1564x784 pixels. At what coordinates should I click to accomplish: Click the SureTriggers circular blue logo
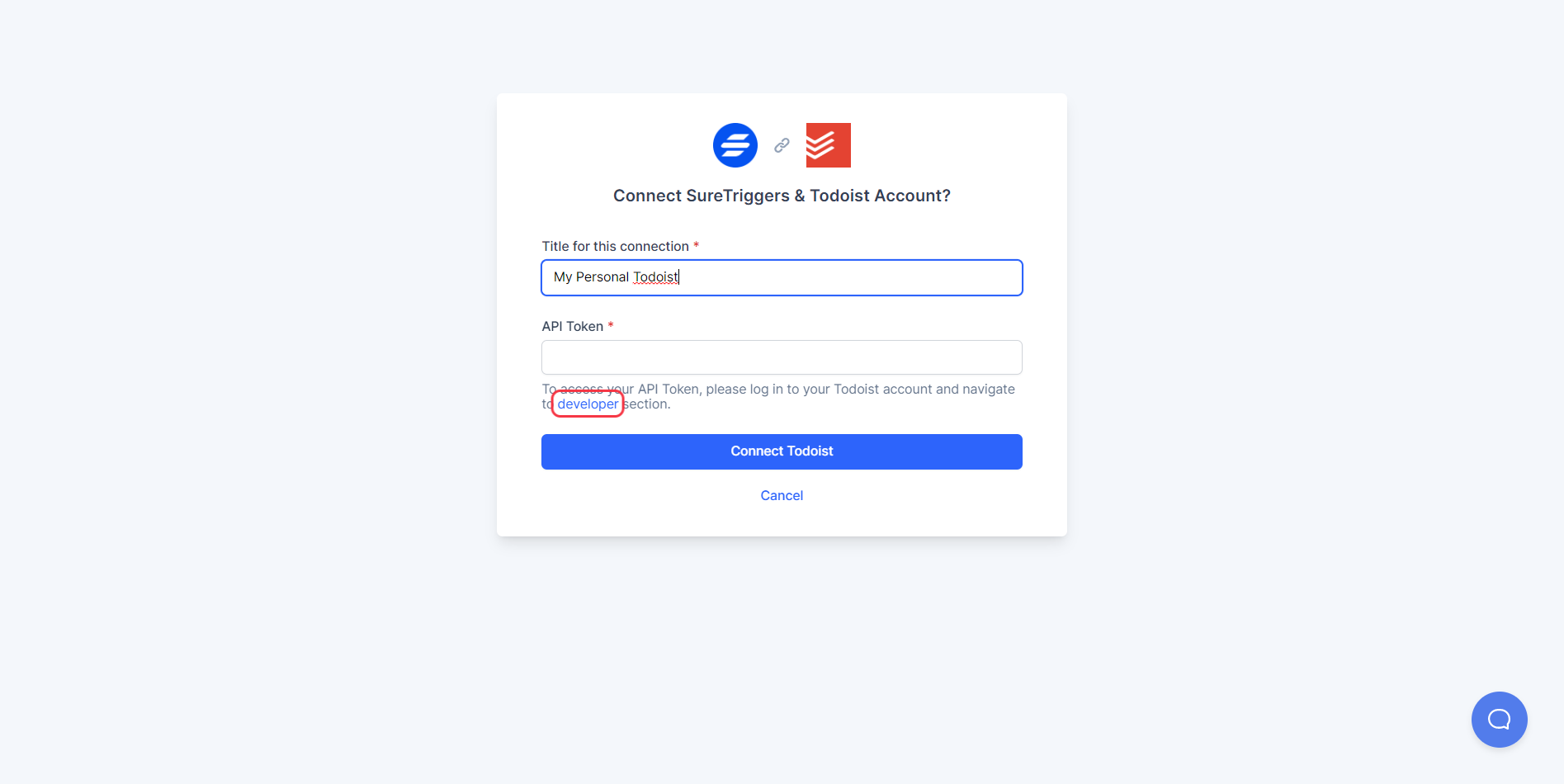(735, 144)
